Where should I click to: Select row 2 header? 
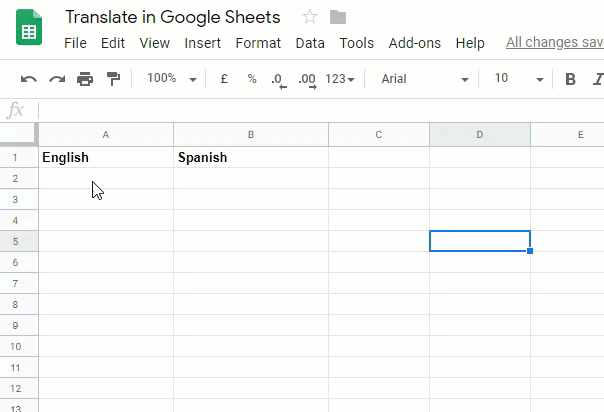[x=19, y=178]
